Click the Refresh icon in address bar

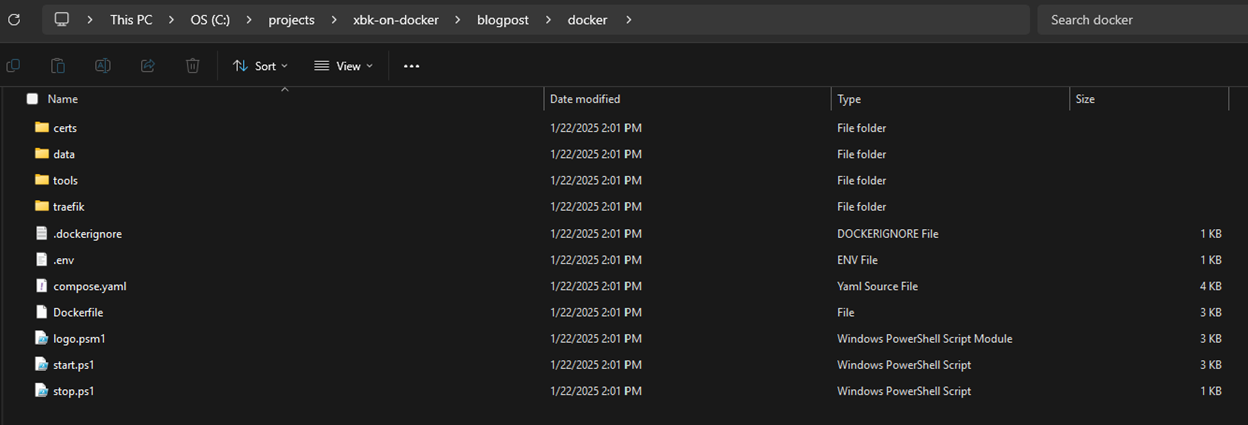(x=14, y=19)
